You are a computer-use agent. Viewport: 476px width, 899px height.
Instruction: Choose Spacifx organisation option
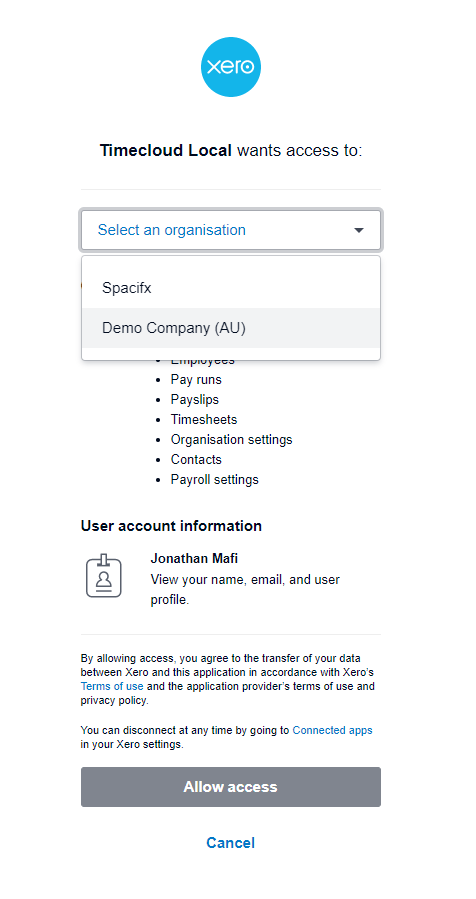pyautogui.click(x=231, y=288)
